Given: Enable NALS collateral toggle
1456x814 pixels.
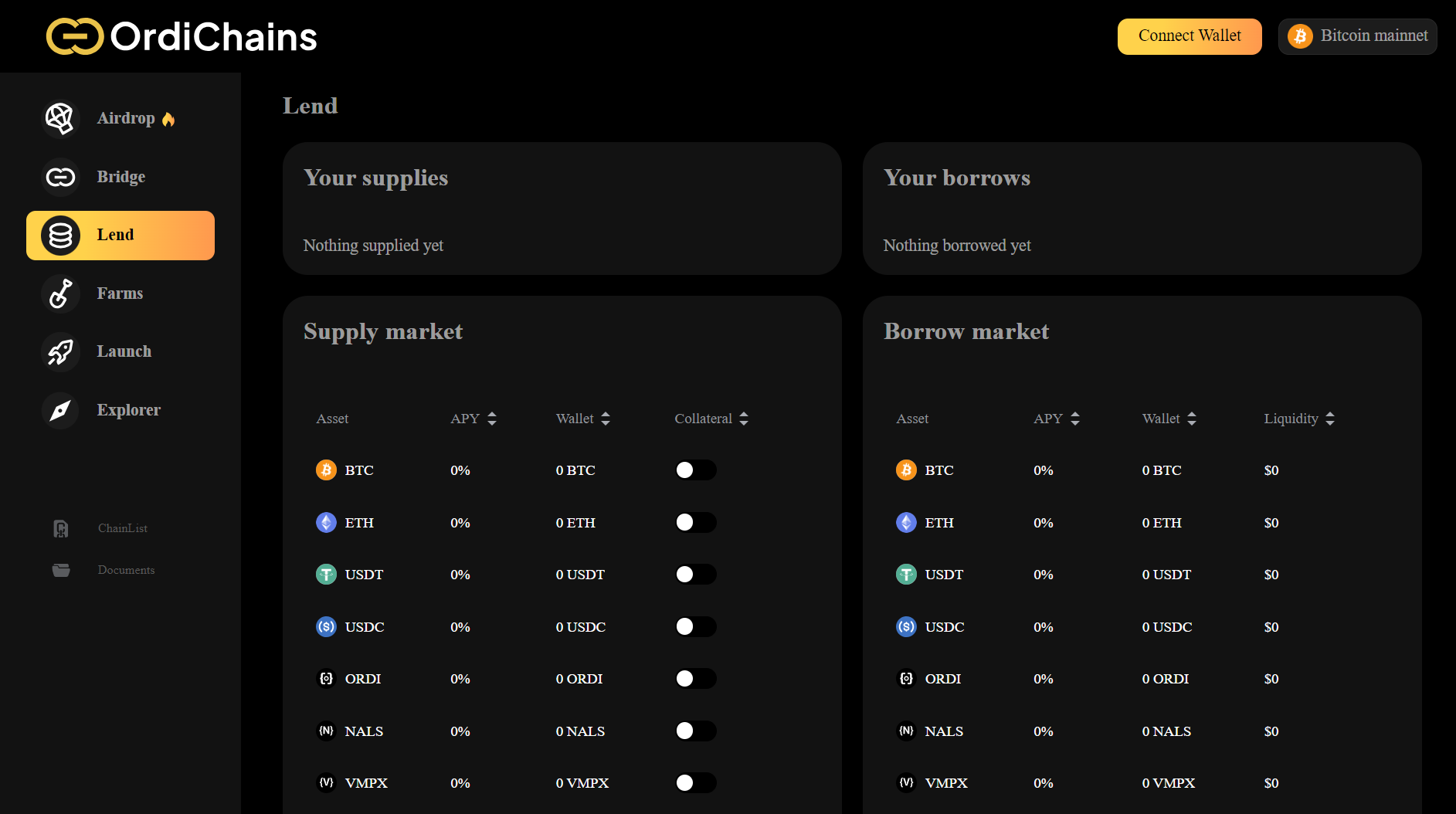Looking at the screenshot, I should (695, 731).
